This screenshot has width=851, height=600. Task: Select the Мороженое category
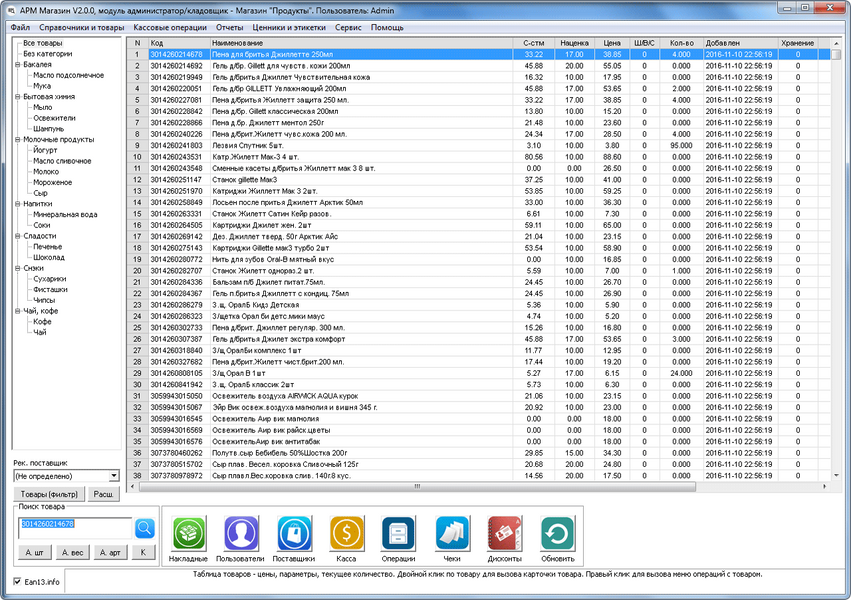pyautogui.click(x=52, y=182)
